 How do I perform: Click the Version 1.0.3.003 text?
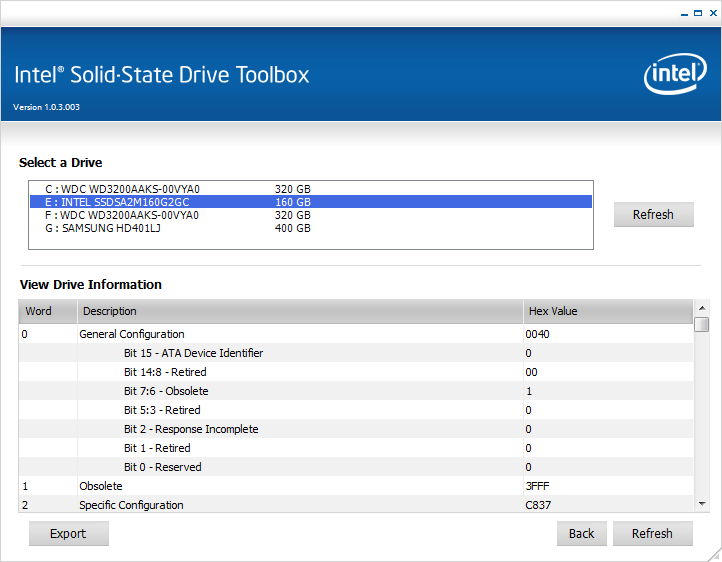coord(47,107)
